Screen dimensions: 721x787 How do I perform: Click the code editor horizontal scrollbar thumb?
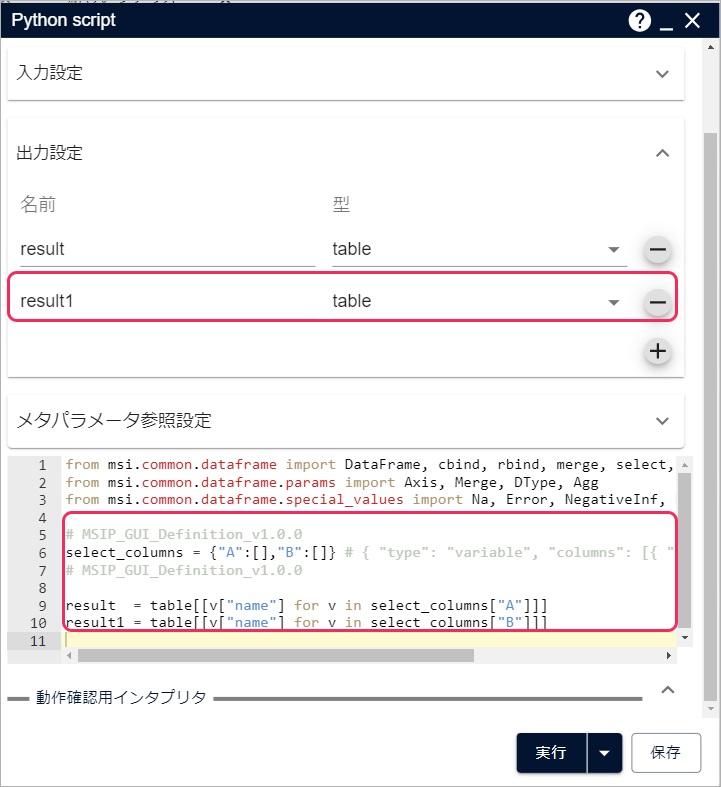pyautogui.click(x=276, y=655)
